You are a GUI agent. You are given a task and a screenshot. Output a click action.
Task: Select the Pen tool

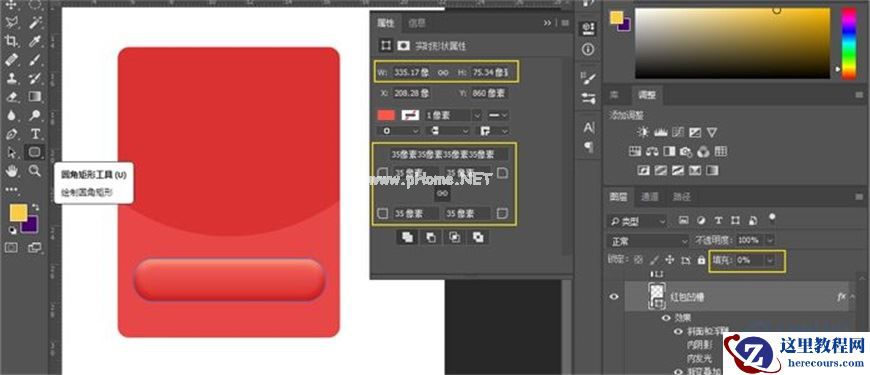pos(11,134)
